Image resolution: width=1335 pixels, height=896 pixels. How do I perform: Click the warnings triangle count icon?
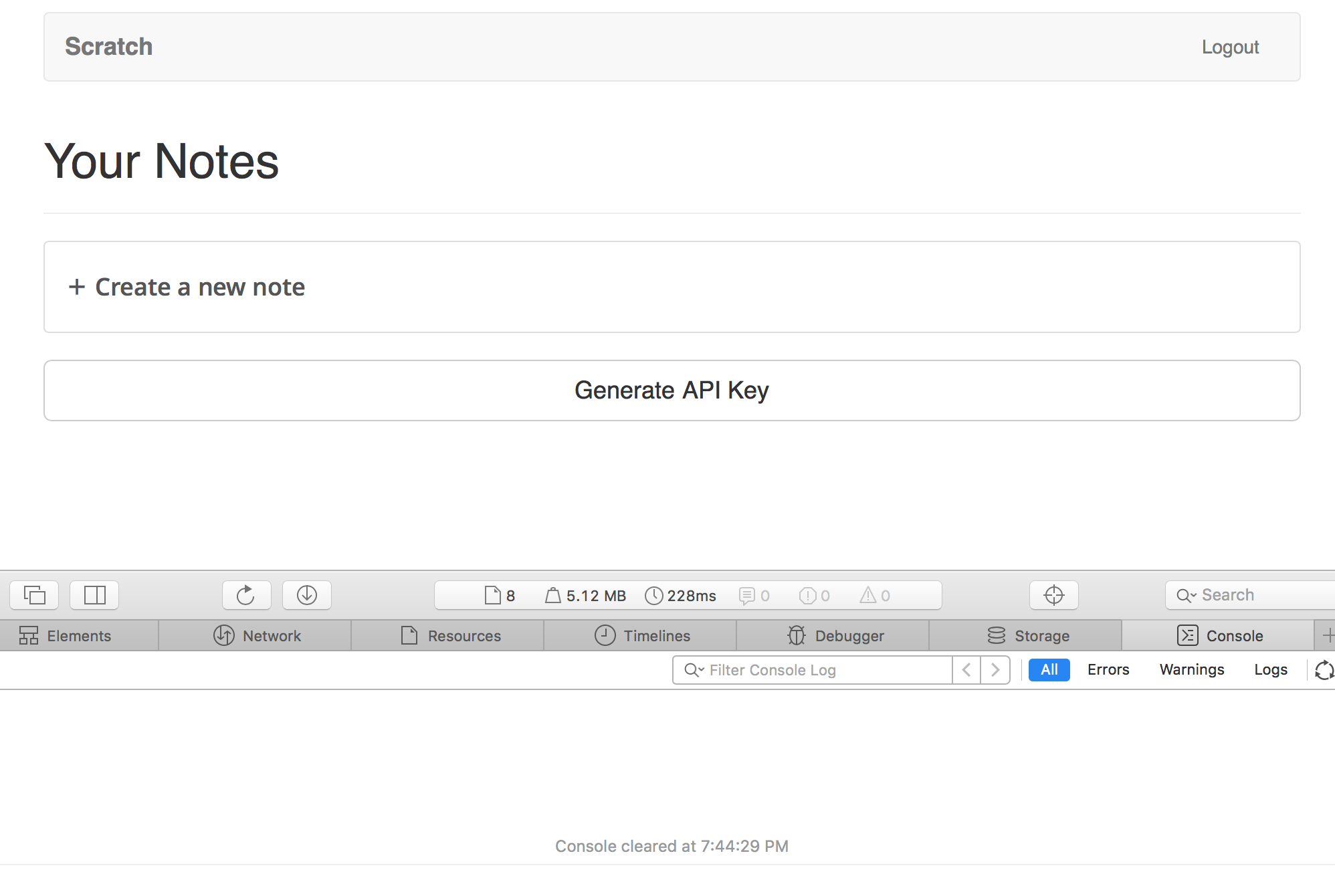coord(868,595)
